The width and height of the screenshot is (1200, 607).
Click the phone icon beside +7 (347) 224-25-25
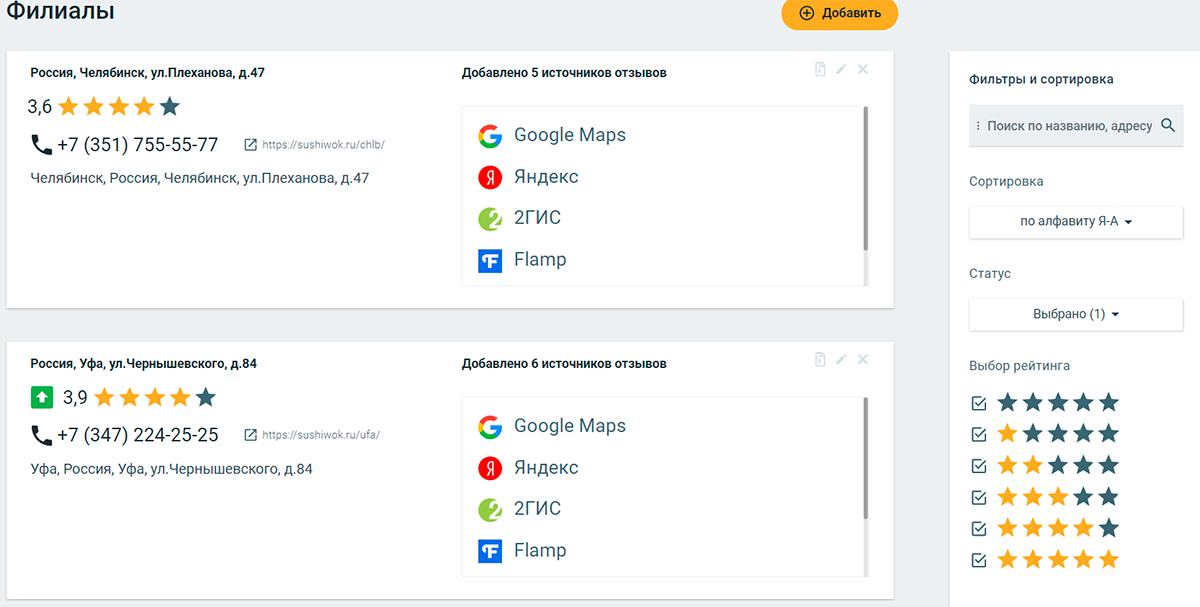pyautogui.click(x=41, y=435)
